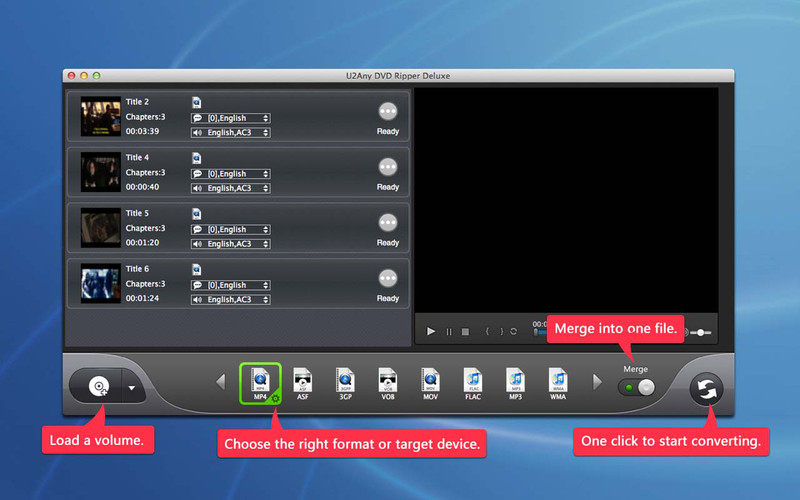Viewport: 800px width, 500px height.
Task: Open Title 5 options ellipsis button
Action: (388, 222)
